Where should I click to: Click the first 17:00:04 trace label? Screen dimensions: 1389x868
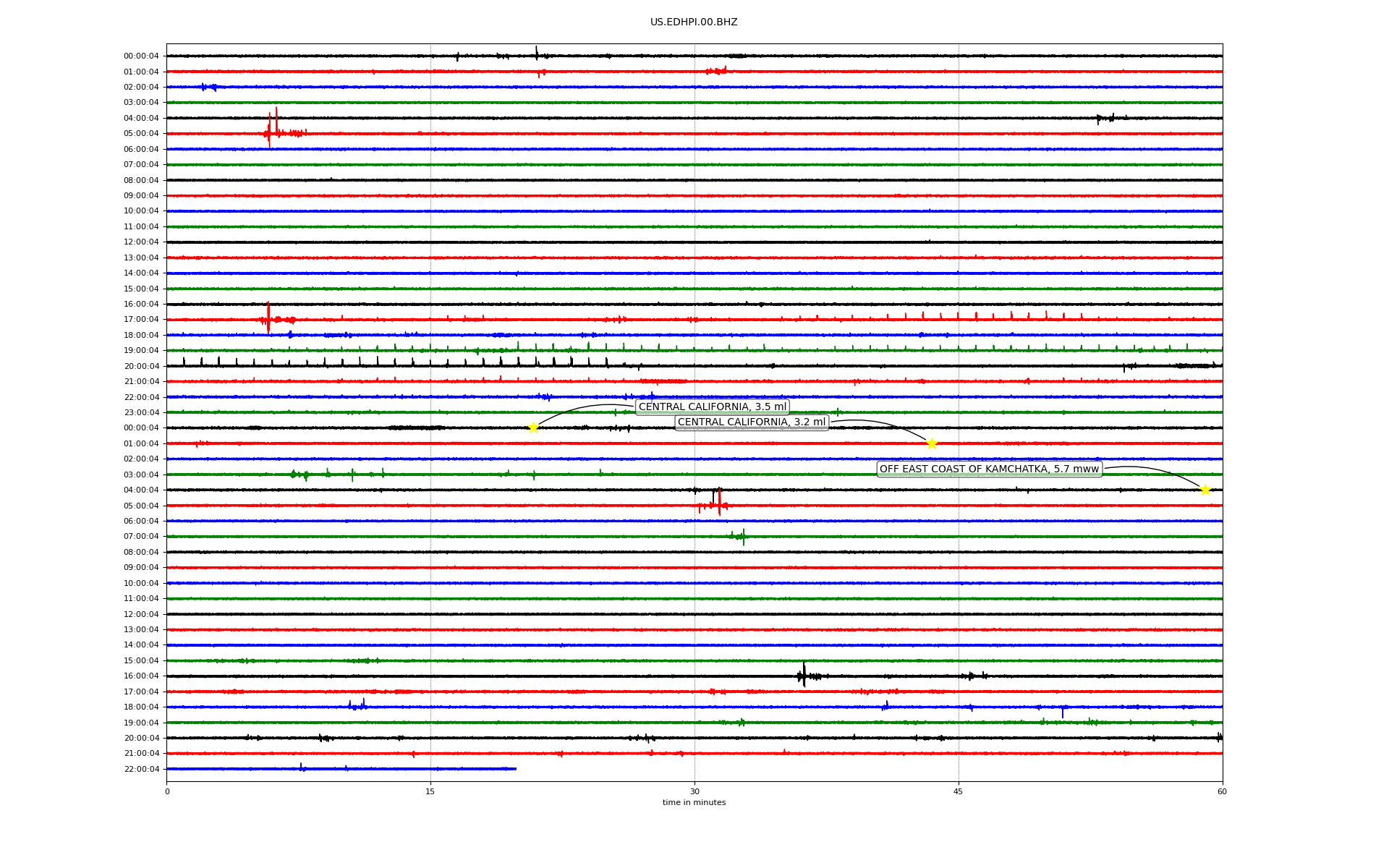[141, 320]
